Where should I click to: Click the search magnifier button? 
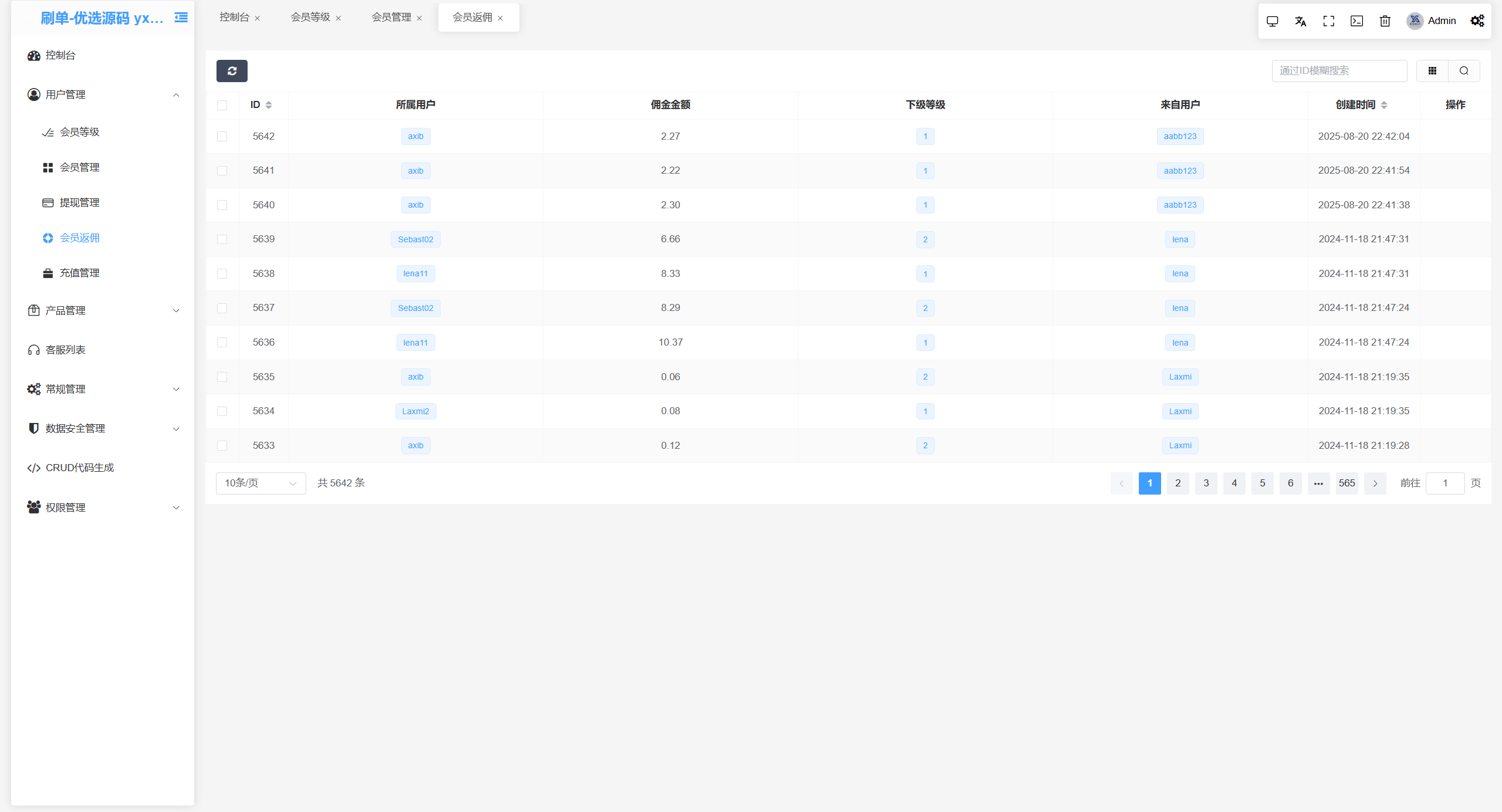(x=1464, y=71)
